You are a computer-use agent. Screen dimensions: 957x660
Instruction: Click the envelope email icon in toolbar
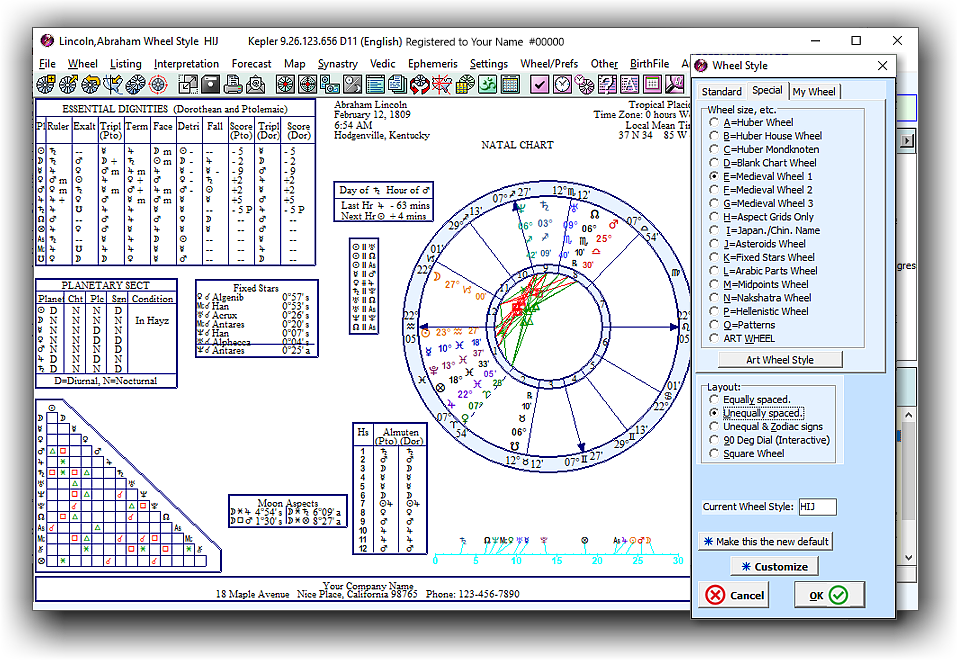(x=256, y=84)
